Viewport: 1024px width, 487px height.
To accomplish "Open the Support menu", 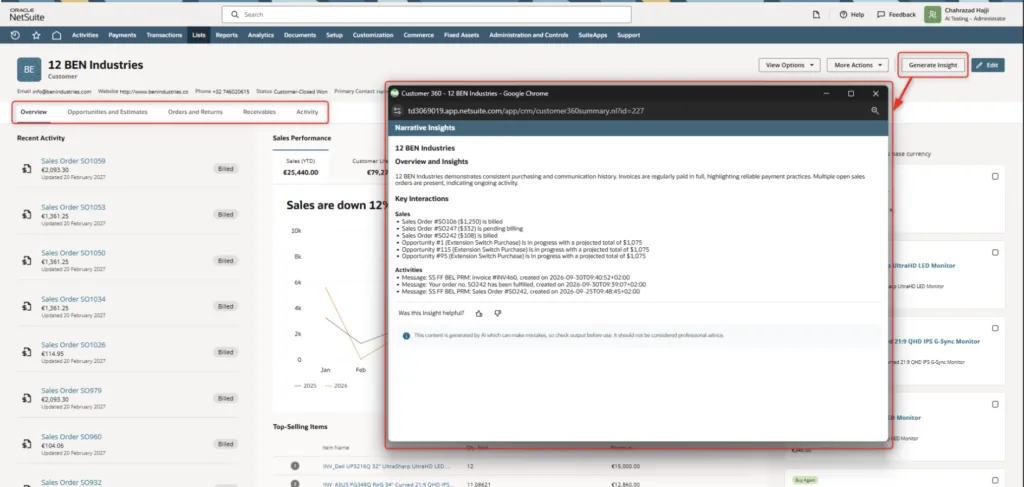I will (x=628, y=35).
